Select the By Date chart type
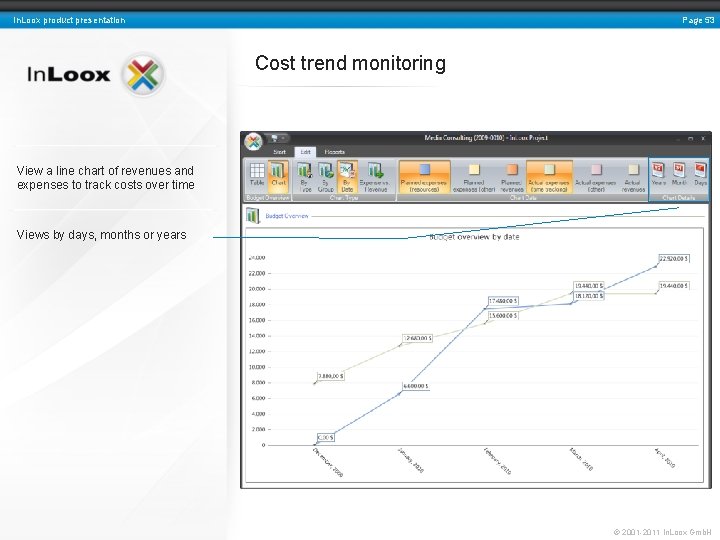The height and width of the screenshot is (540, 720). 347,177
